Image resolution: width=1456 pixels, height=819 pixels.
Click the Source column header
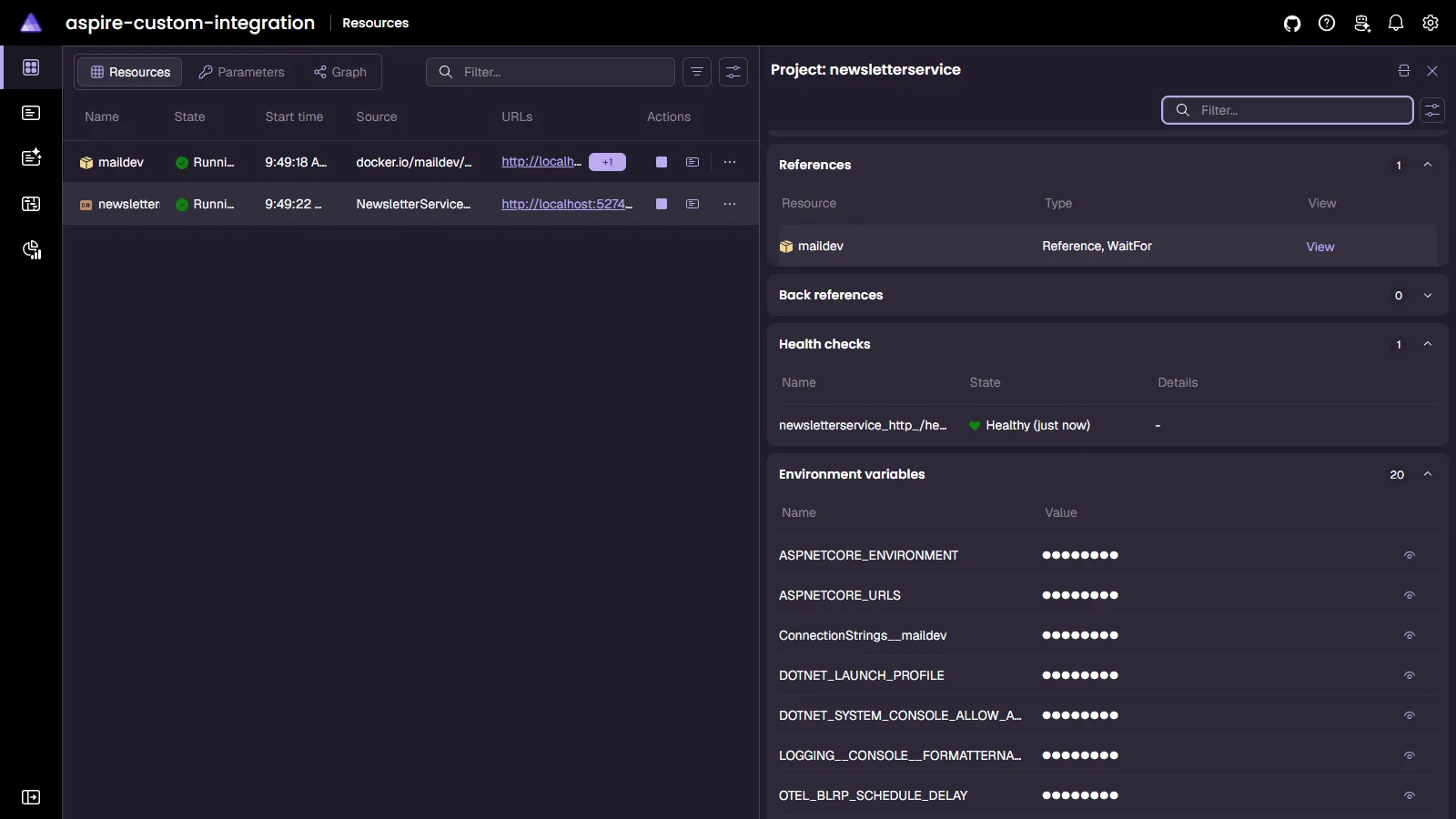pos(377,116)
